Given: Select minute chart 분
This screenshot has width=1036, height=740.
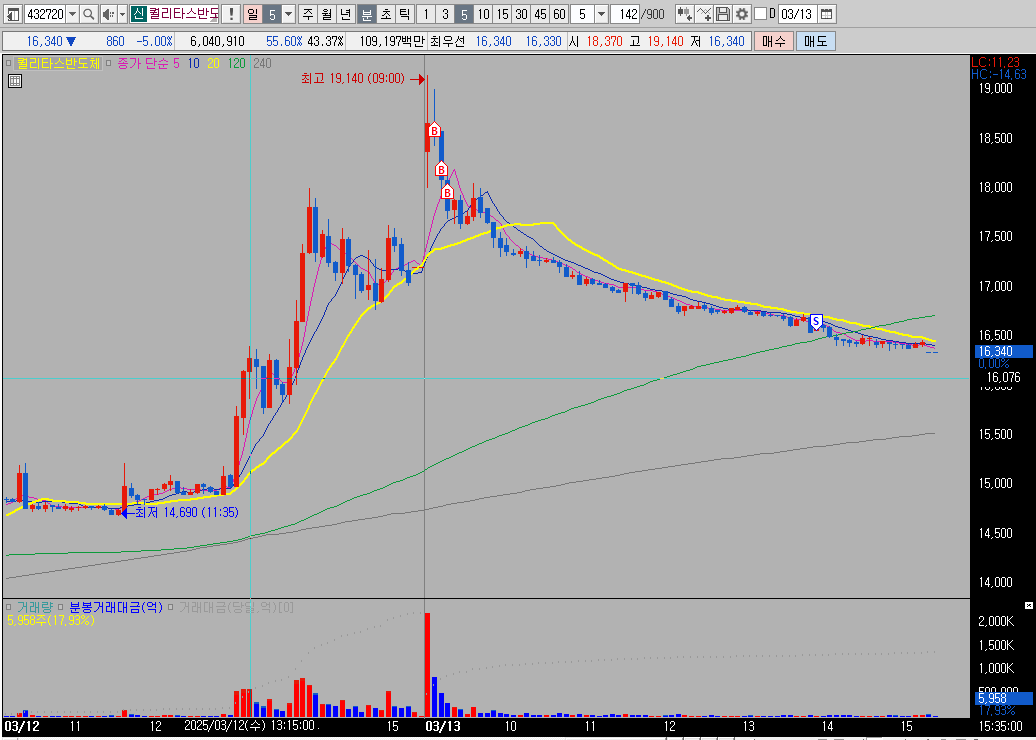Looking at the screenshot, I should [x=367, y=13].
